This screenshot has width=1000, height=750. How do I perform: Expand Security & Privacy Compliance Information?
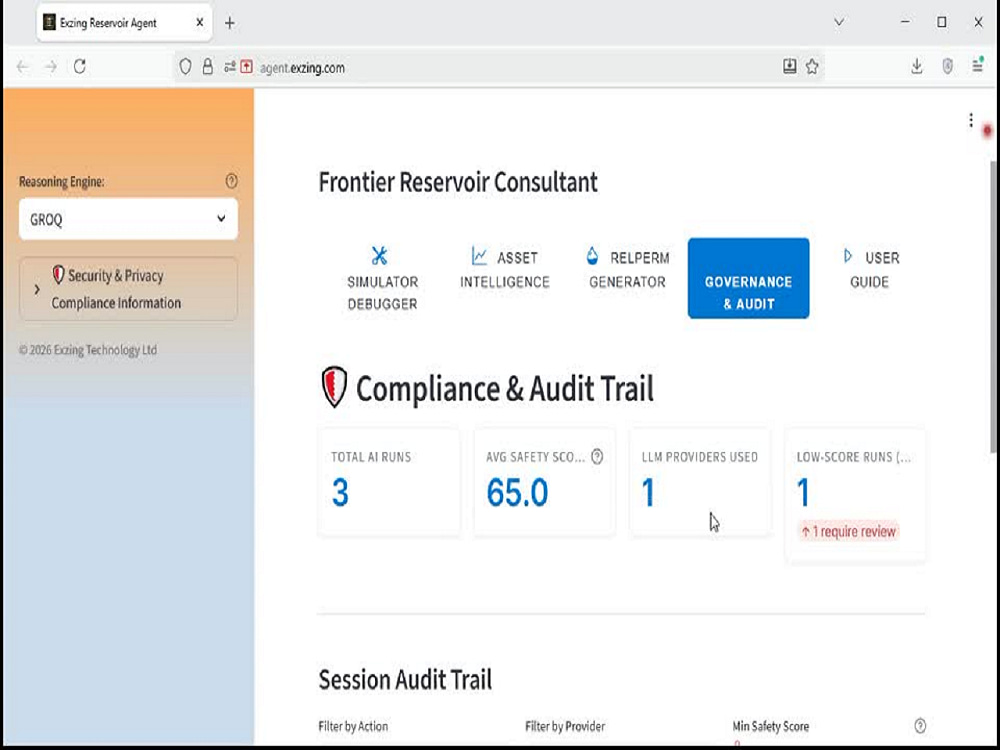pos(128,289)
